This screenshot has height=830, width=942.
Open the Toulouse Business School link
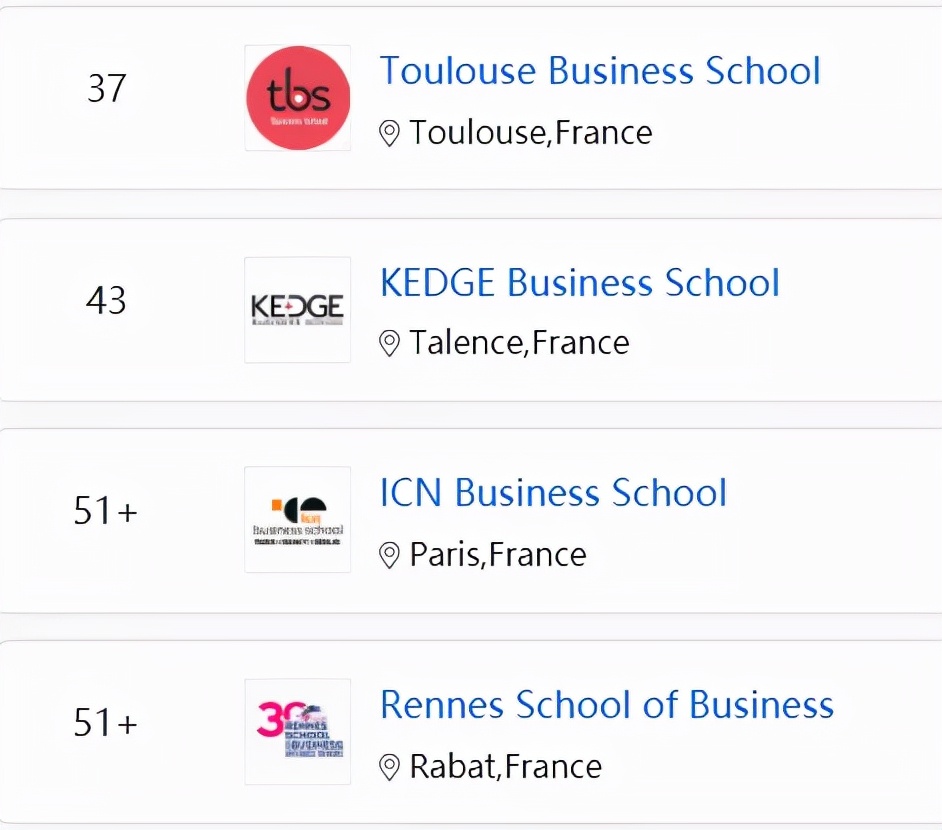click(600, 71)
